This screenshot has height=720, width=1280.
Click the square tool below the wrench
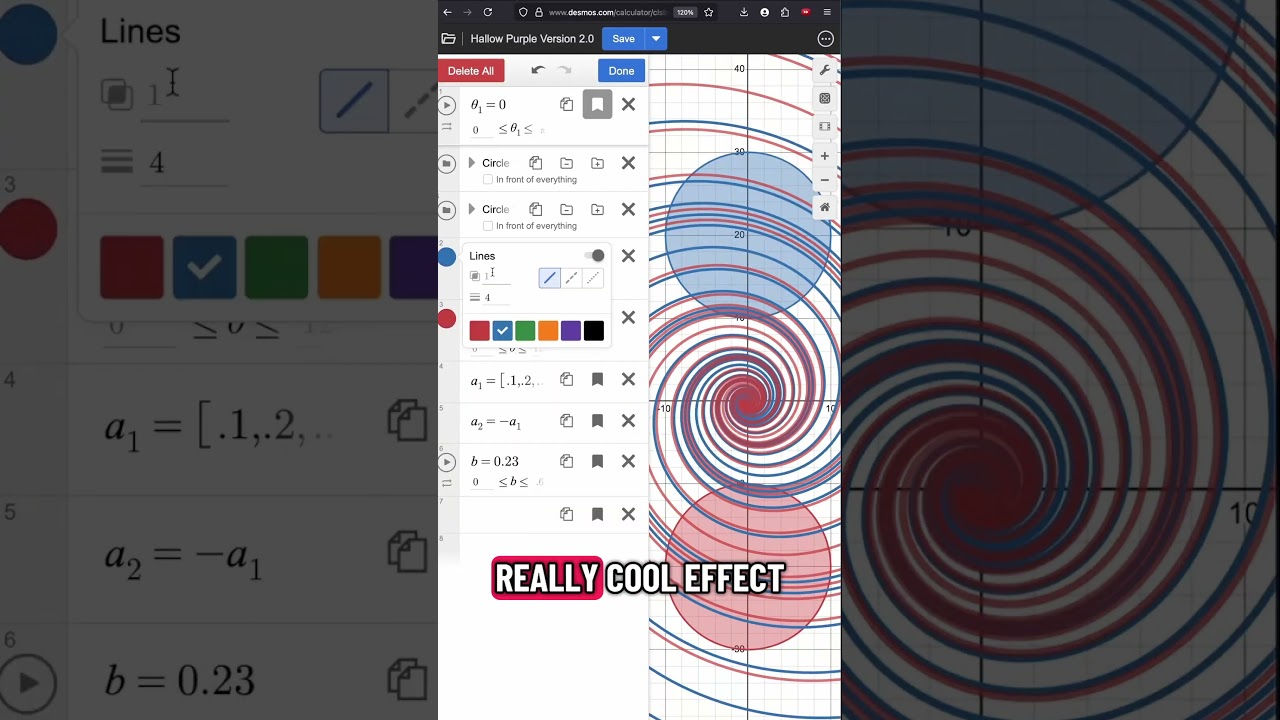[825, 98]
